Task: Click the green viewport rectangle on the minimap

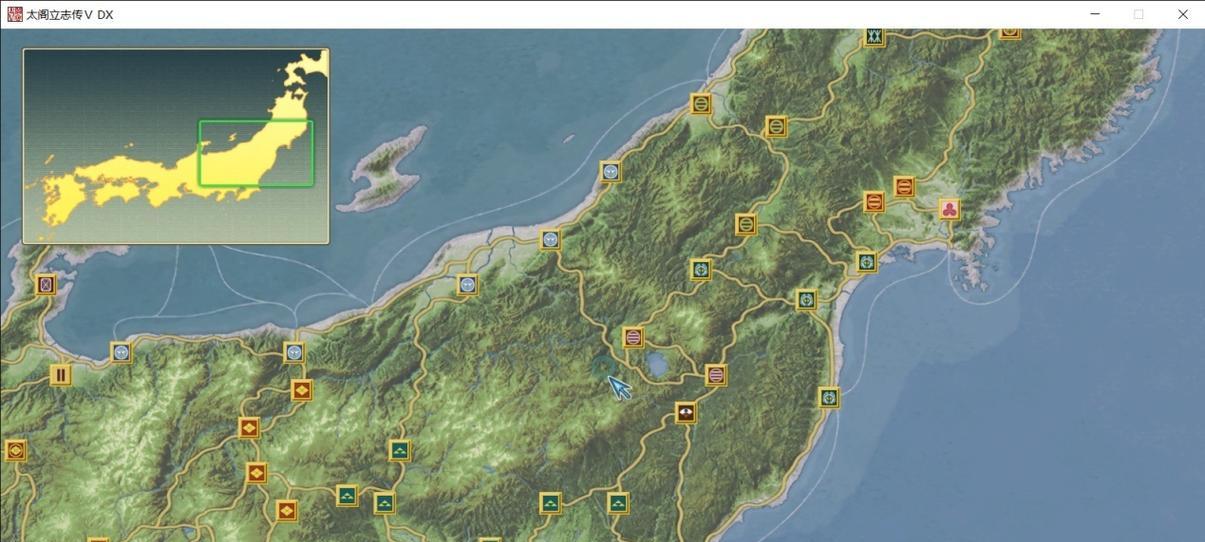Action: 256,153
